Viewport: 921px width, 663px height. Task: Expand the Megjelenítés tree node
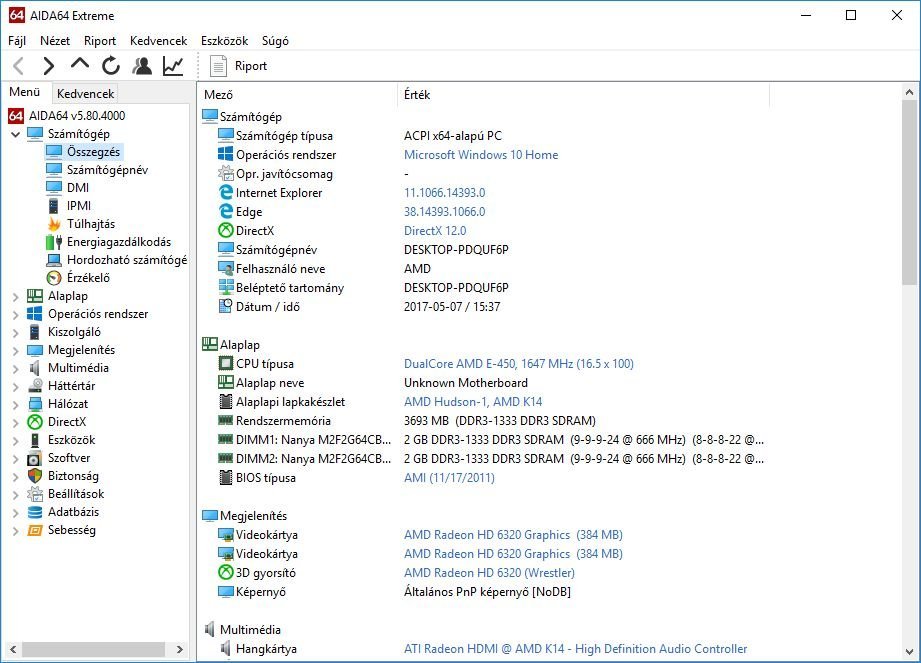pyautogui.click(x=15, y=351)
